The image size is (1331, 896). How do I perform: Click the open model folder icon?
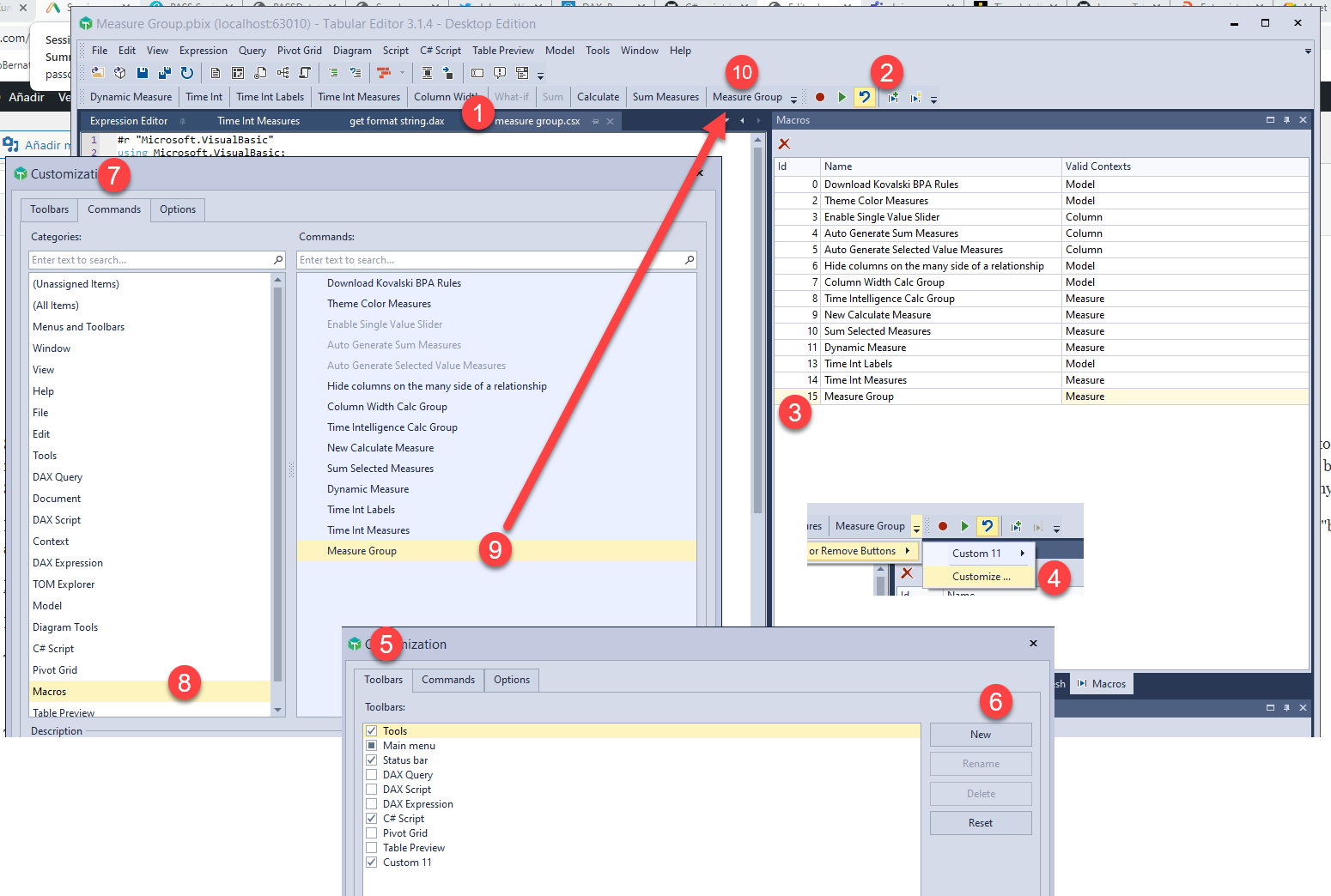click(x=98, y=73)
